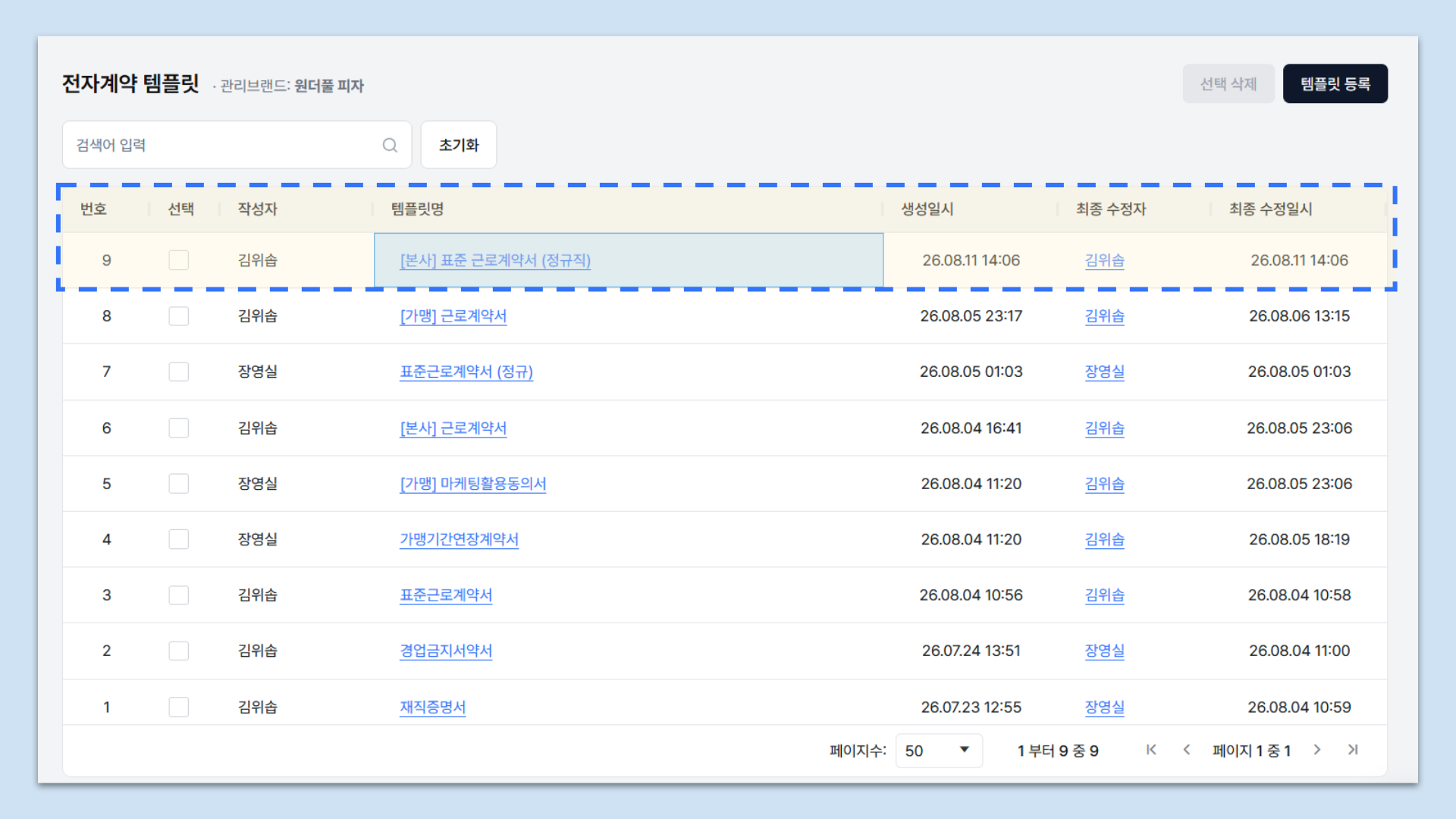Screen dimensions: 1456x819
Task: Open 재직증명서 template link
Action: pyautogui.click(x=433, y=707)
